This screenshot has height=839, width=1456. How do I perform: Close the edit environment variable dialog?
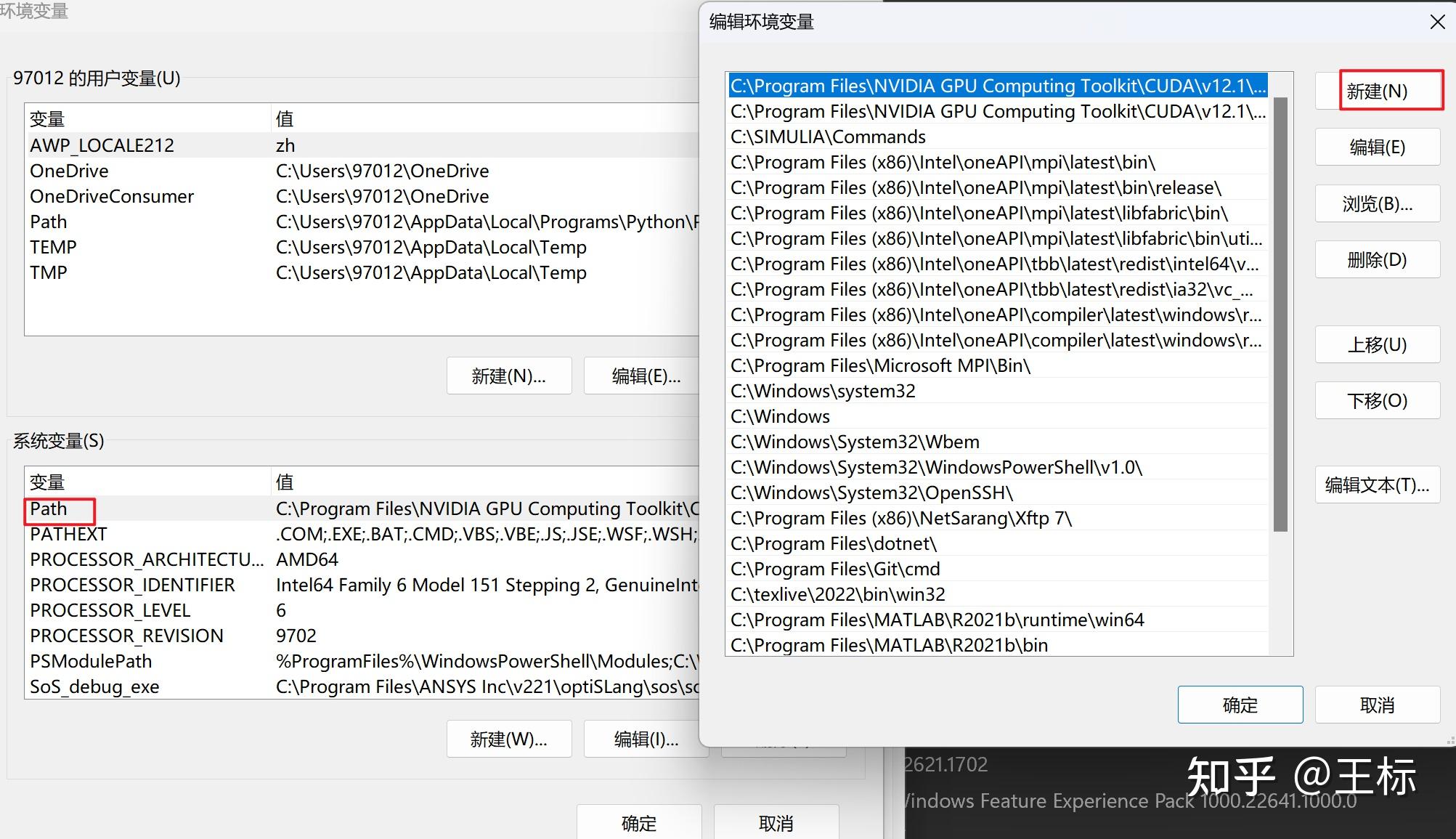pos(1437,23)
